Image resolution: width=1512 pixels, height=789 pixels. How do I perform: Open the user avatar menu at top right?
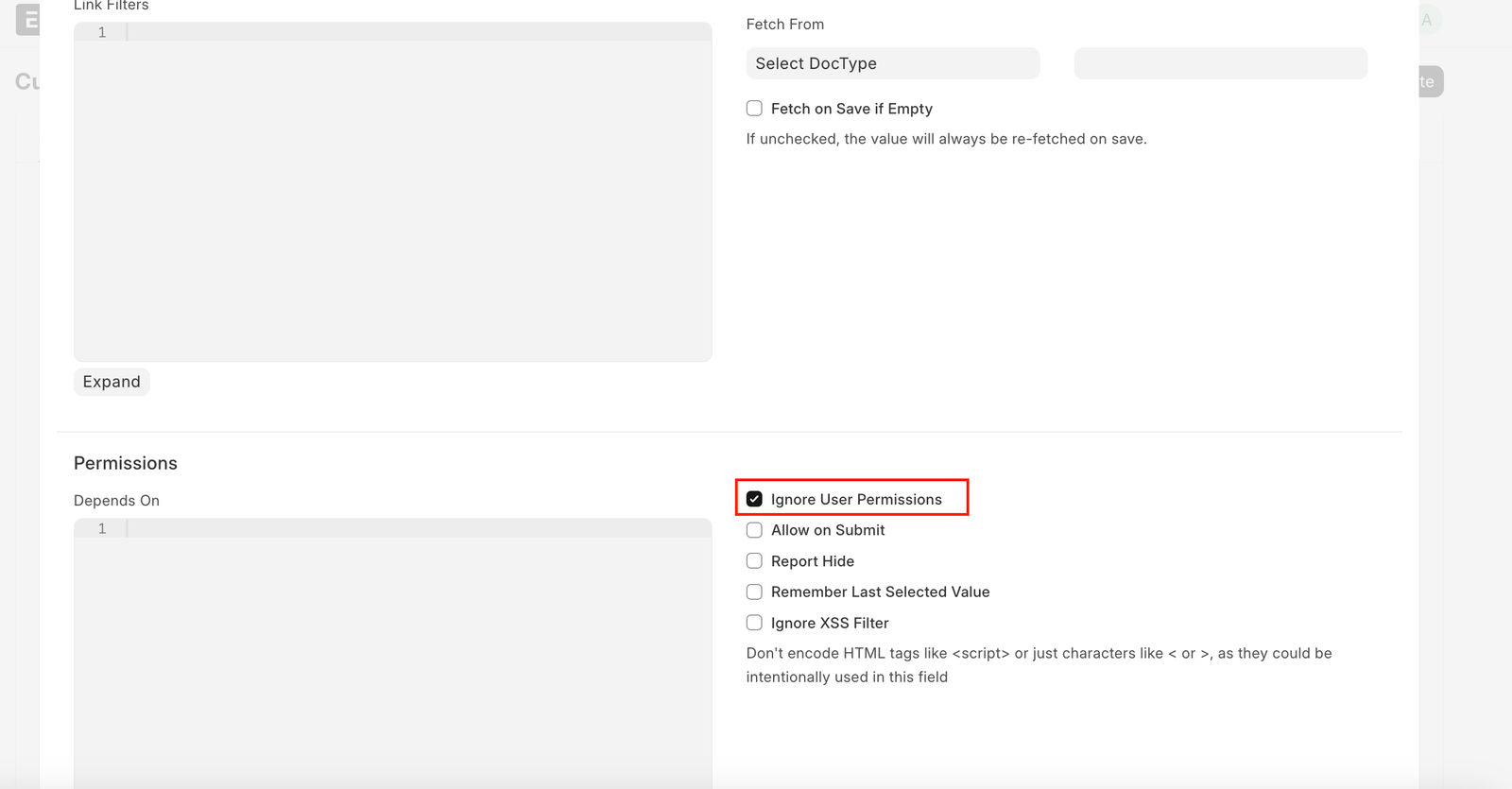[1428, 20]
